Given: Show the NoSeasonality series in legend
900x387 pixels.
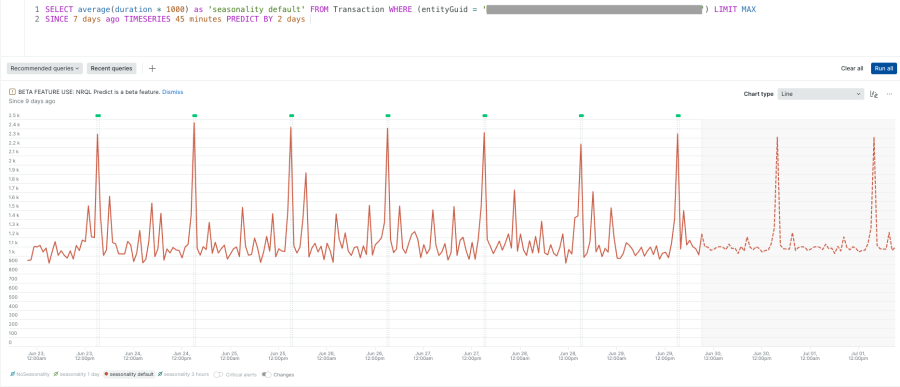Looking at the screenshot, I should 30,374.
